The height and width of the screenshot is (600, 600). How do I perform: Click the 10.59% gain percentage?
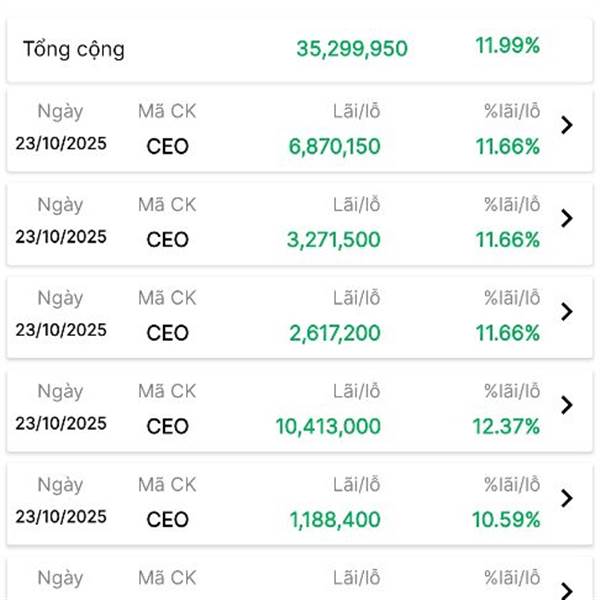pos(507,519)
